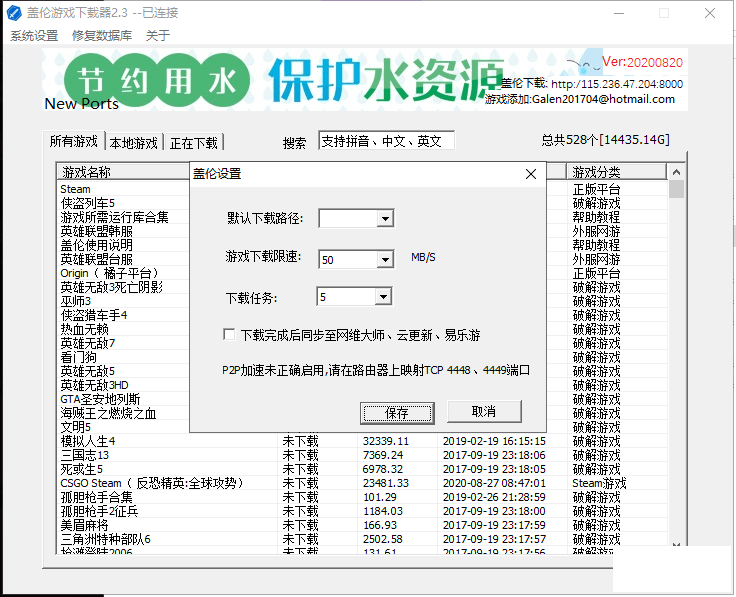This screenshot has height=597, width=736.
Task: Click the app logo icon in title bar
Action: (14, 13)
